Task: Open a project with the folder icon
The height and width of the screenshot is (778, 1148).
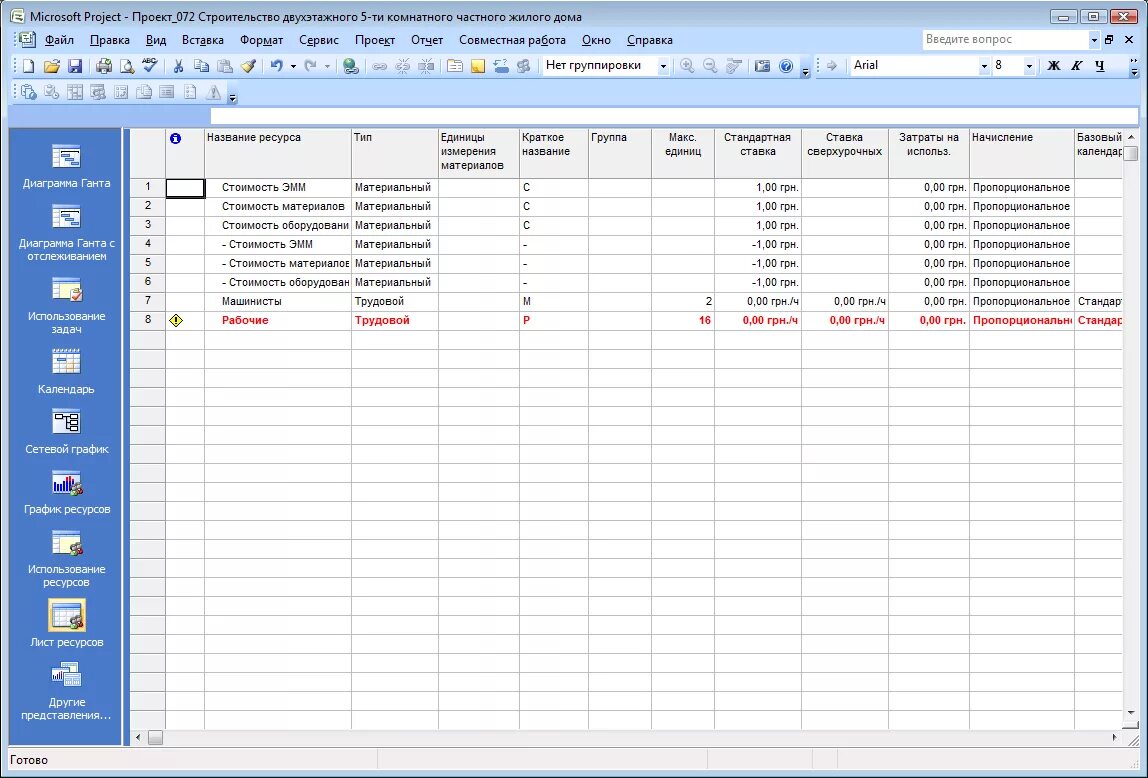Action: 51,66
